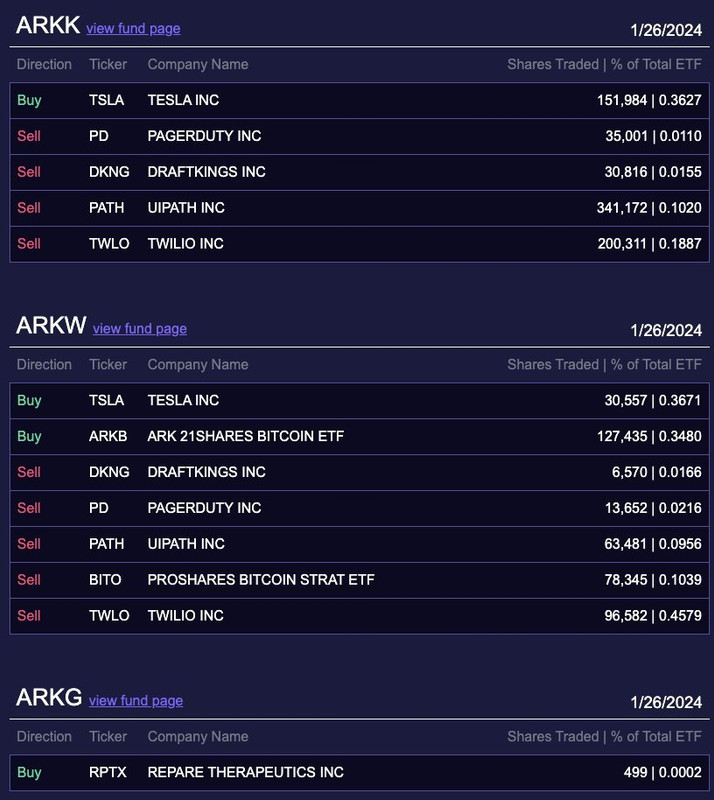Click the TESLA INC row under ARKW

tap(359, 401)
